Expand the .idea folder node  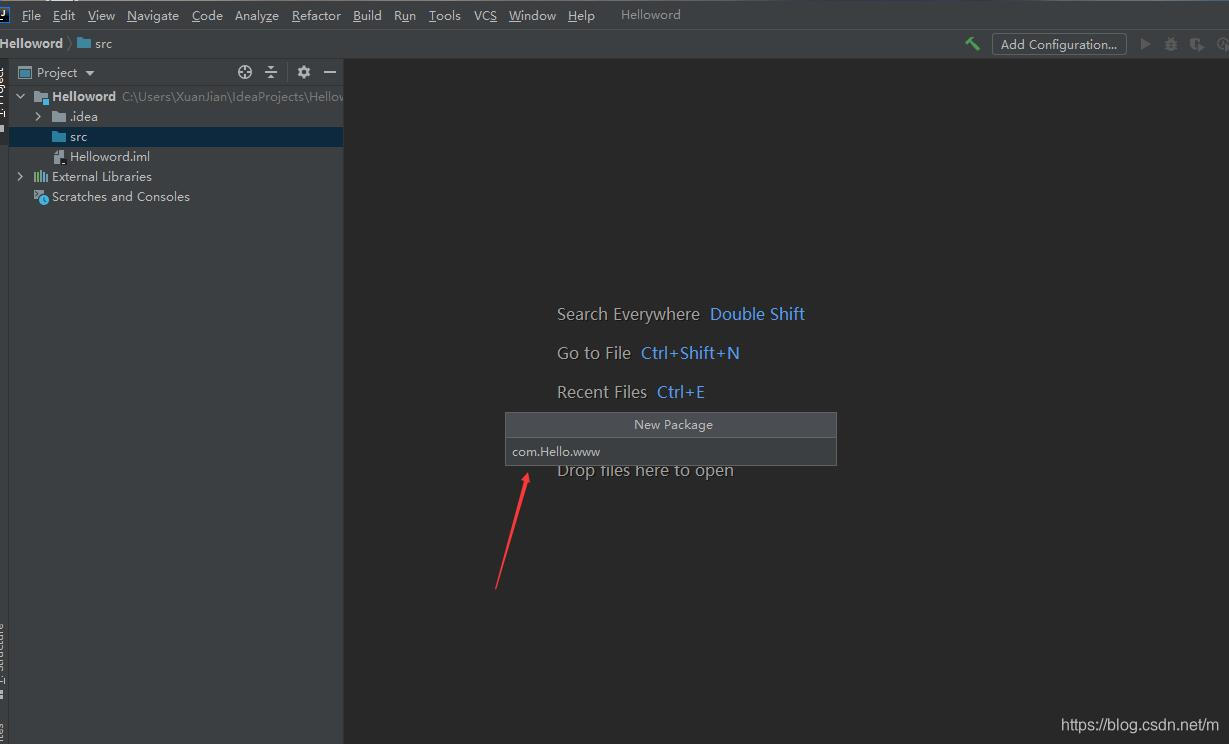pyautogui.click(x=39, y=116)
